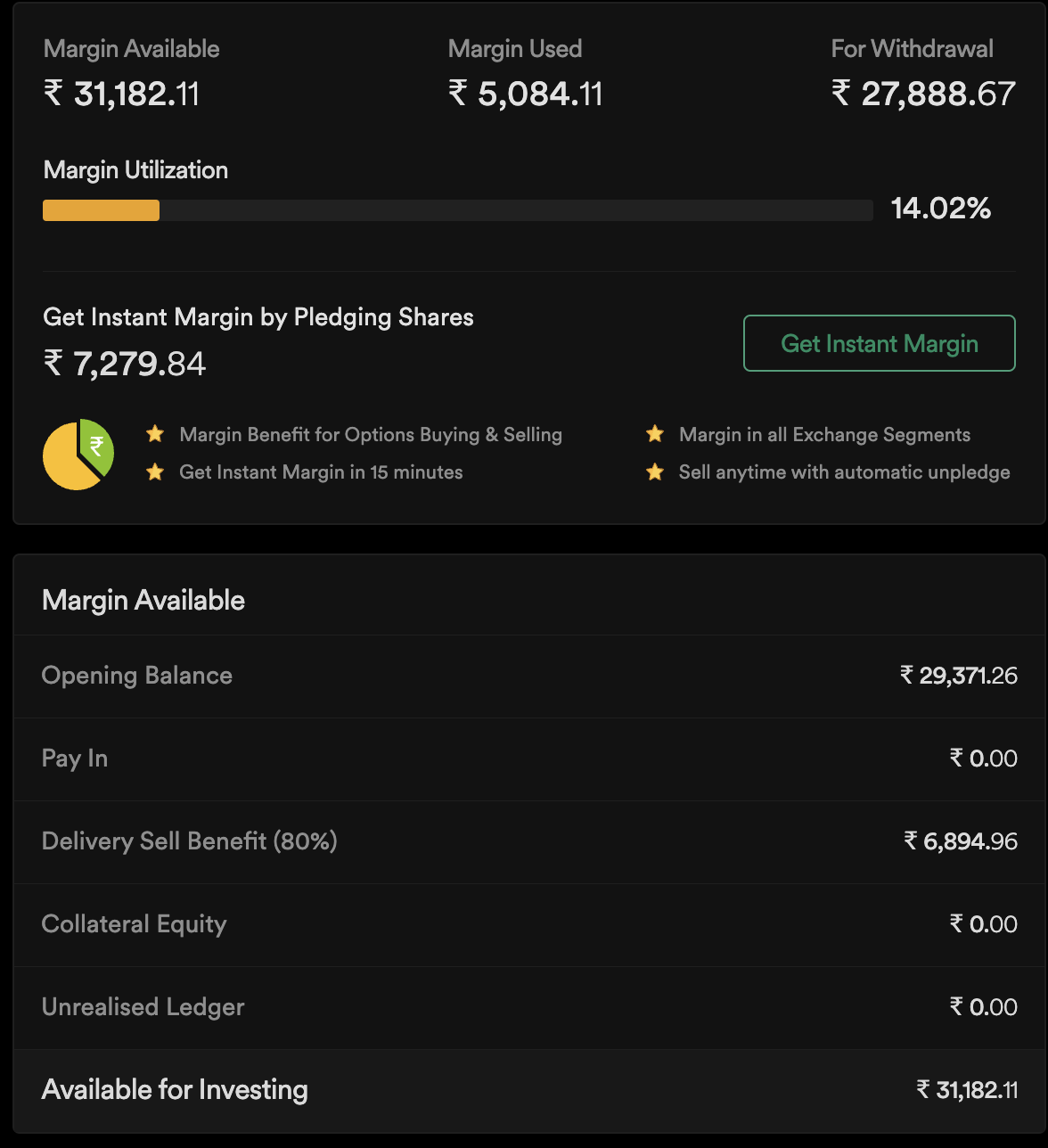The width and height of the screenshot is (1048, 1148).
Task: Click the Get Instant Margin by Pledging Shares heading
Action: 258,317
